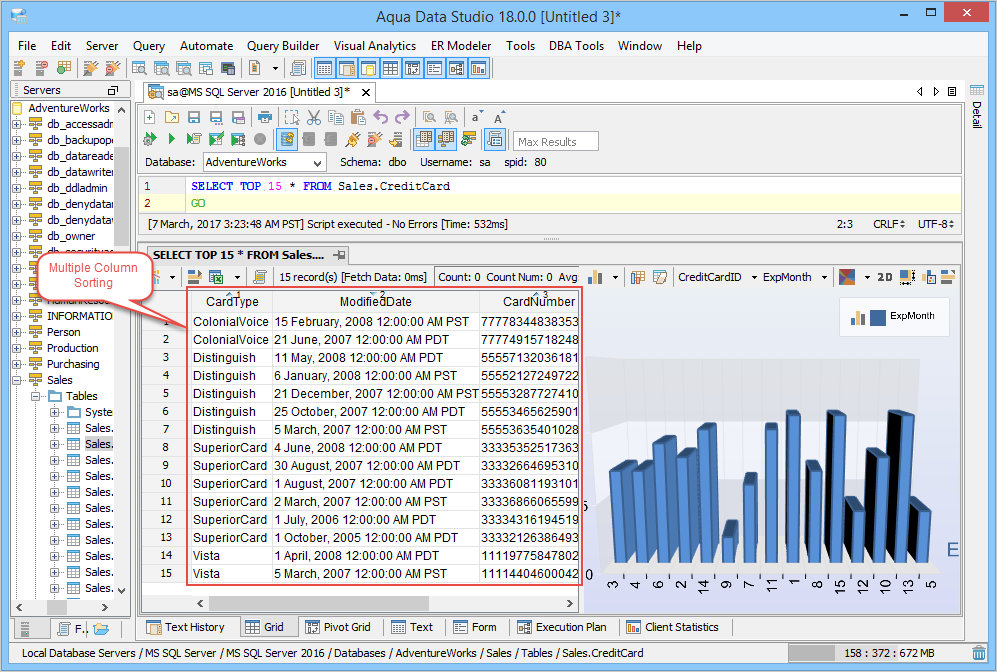Click the maximize icon of Servers panel

tap(113, 90)
